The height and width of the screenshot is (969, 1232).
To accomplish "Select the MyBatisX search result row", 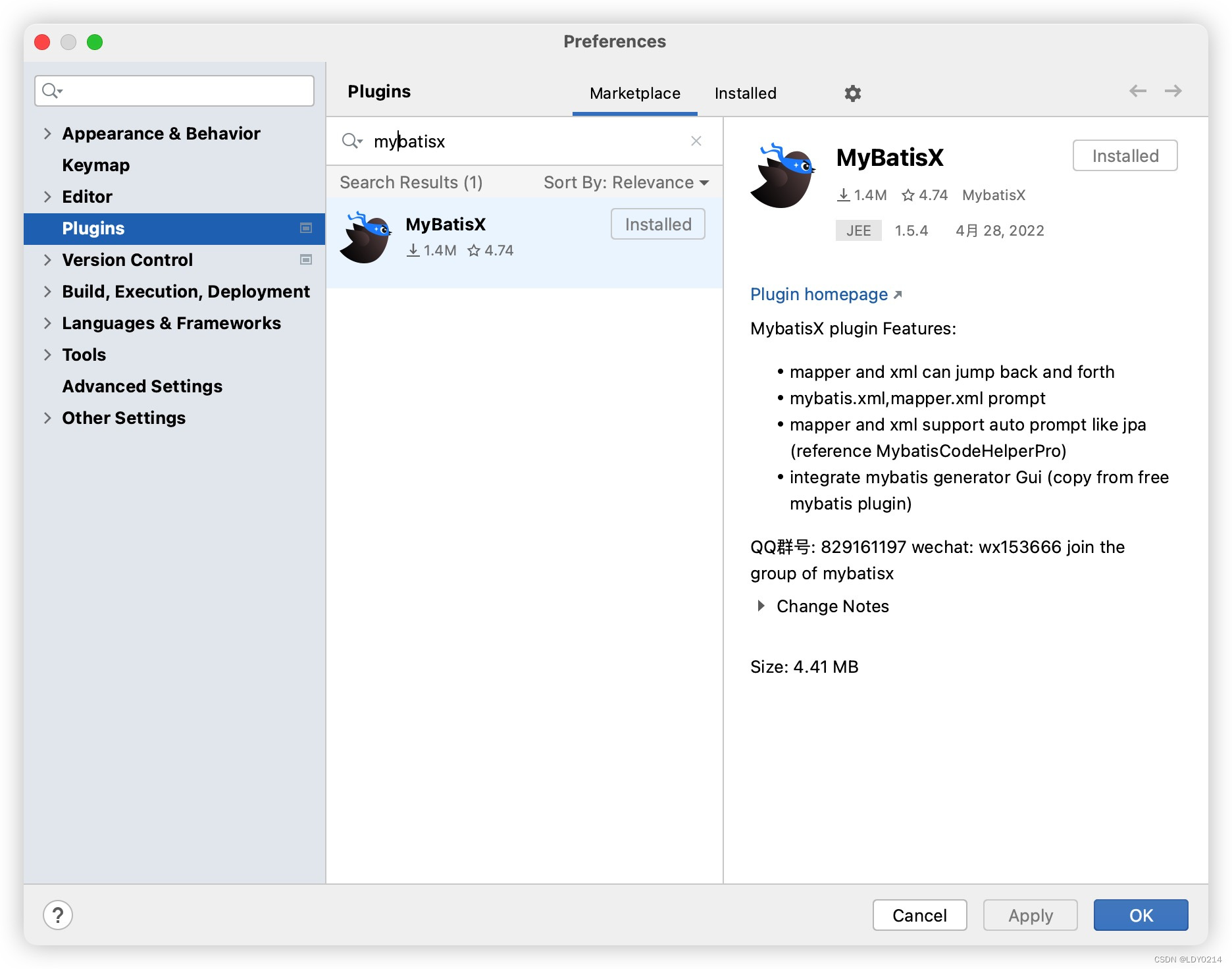I will (525, 243).
